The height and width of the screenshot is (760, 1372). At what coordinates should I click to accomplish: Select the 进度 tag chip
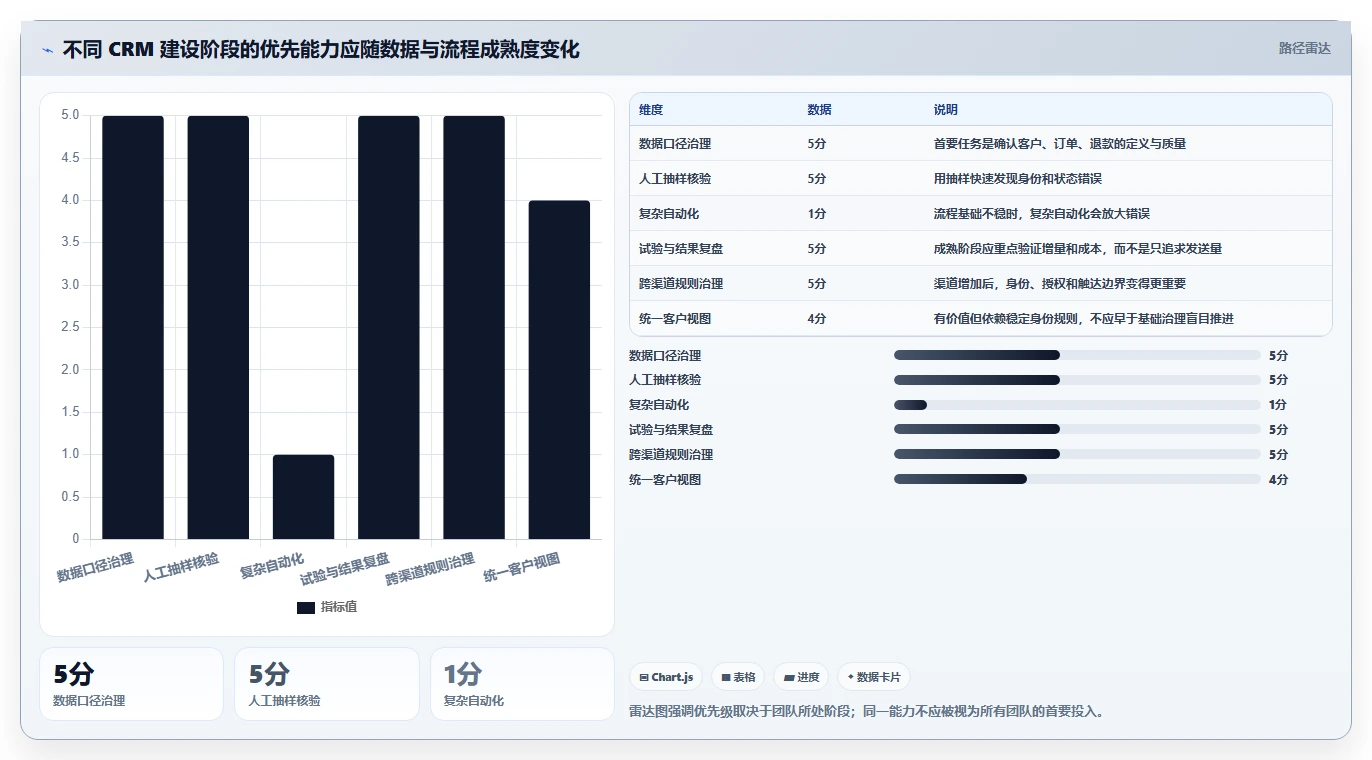point(801,677)
